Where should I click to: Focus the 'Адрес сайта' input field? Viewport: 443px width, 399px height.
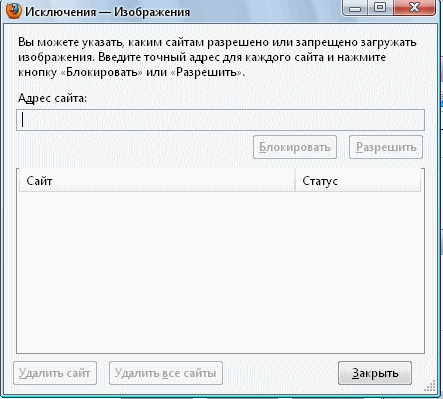pos(220,120)
